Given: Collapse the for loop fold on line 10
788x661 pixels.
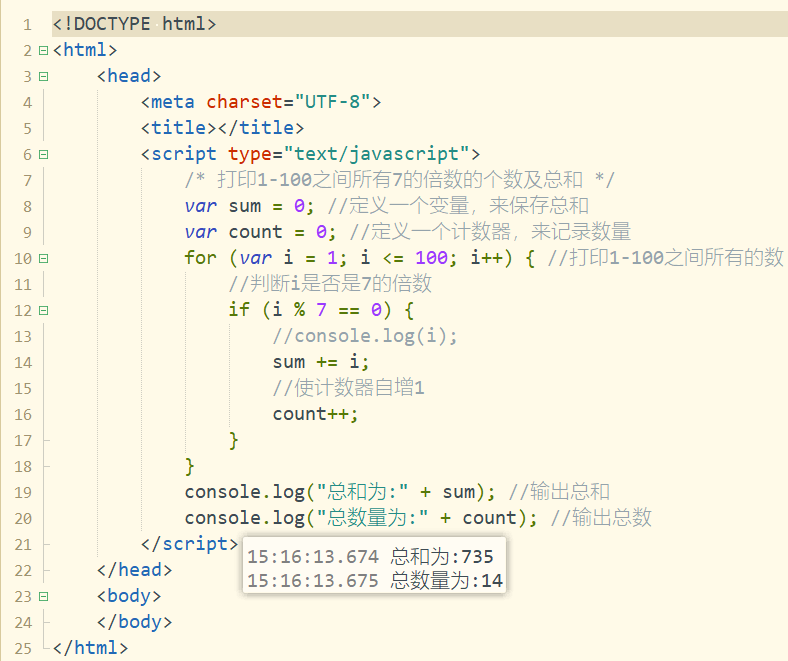Looking at the screenshot, I should [x=44, y=258].
